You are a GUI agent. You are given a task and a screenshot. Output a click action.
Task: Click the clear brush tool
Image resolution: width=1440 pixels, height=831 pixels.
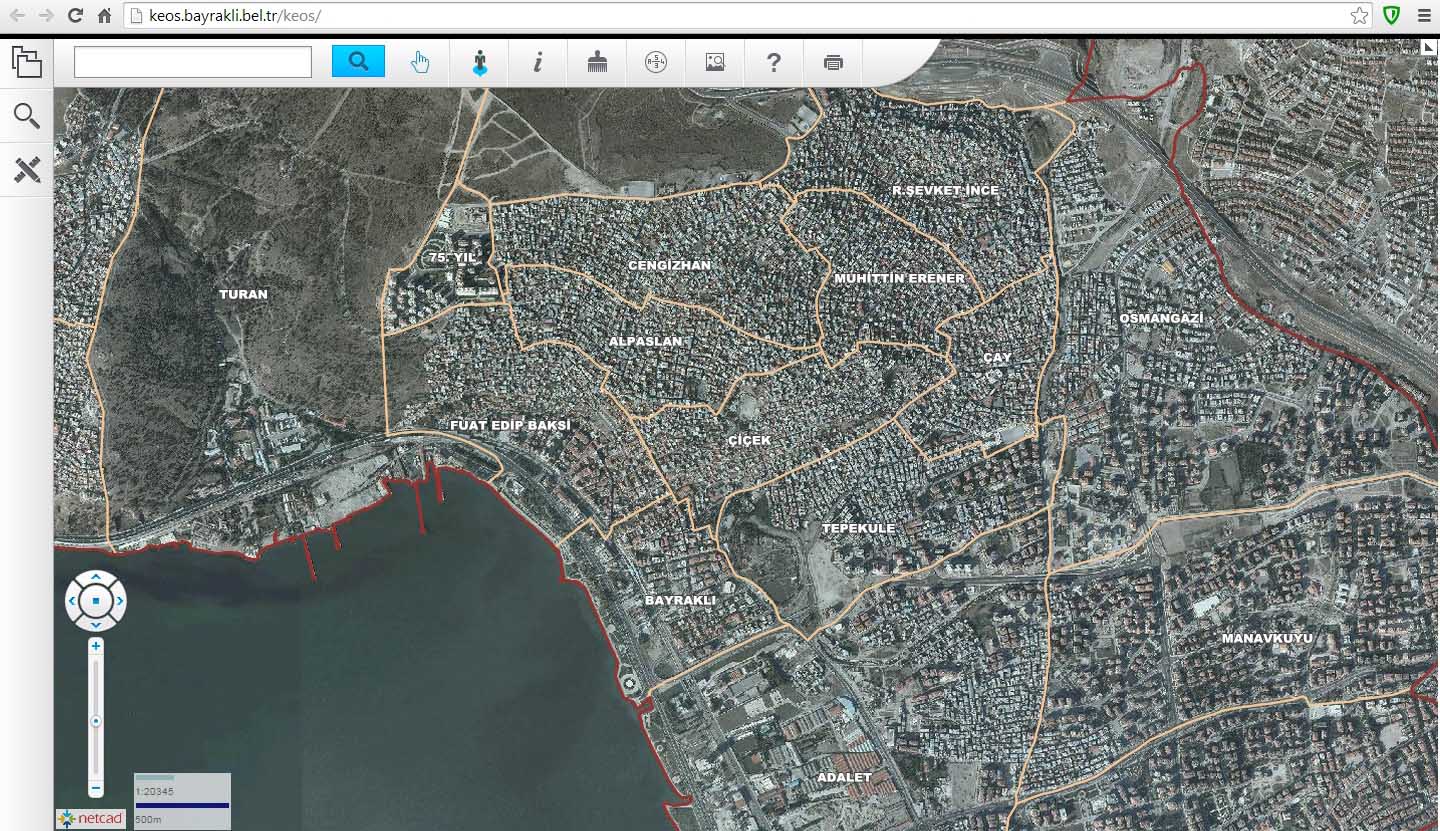point(597,62)
